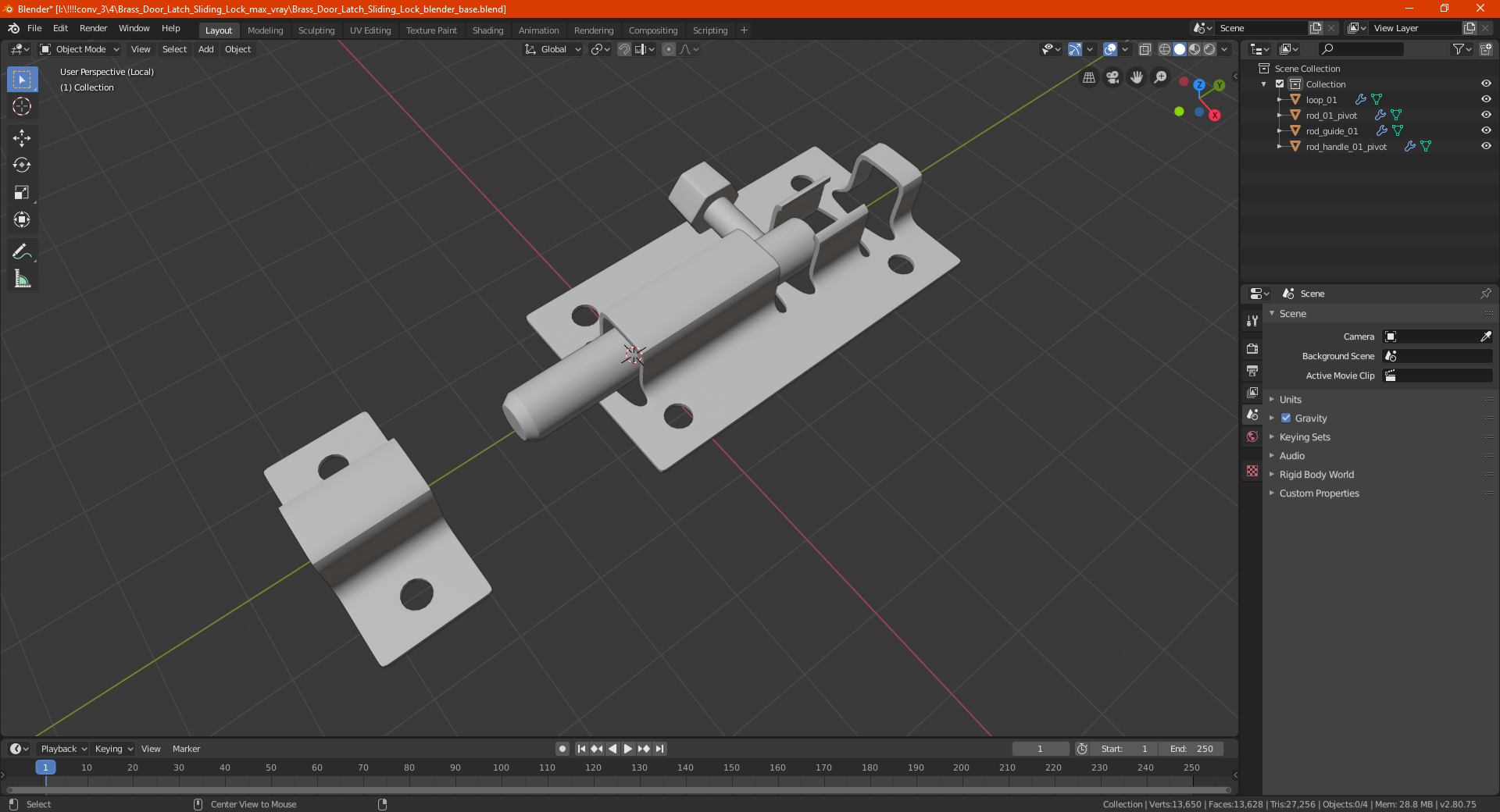Open the outliner filter dropdown
Image resolution: width=1500 pixels, height=812 pixels.
tap(1462, 49)
